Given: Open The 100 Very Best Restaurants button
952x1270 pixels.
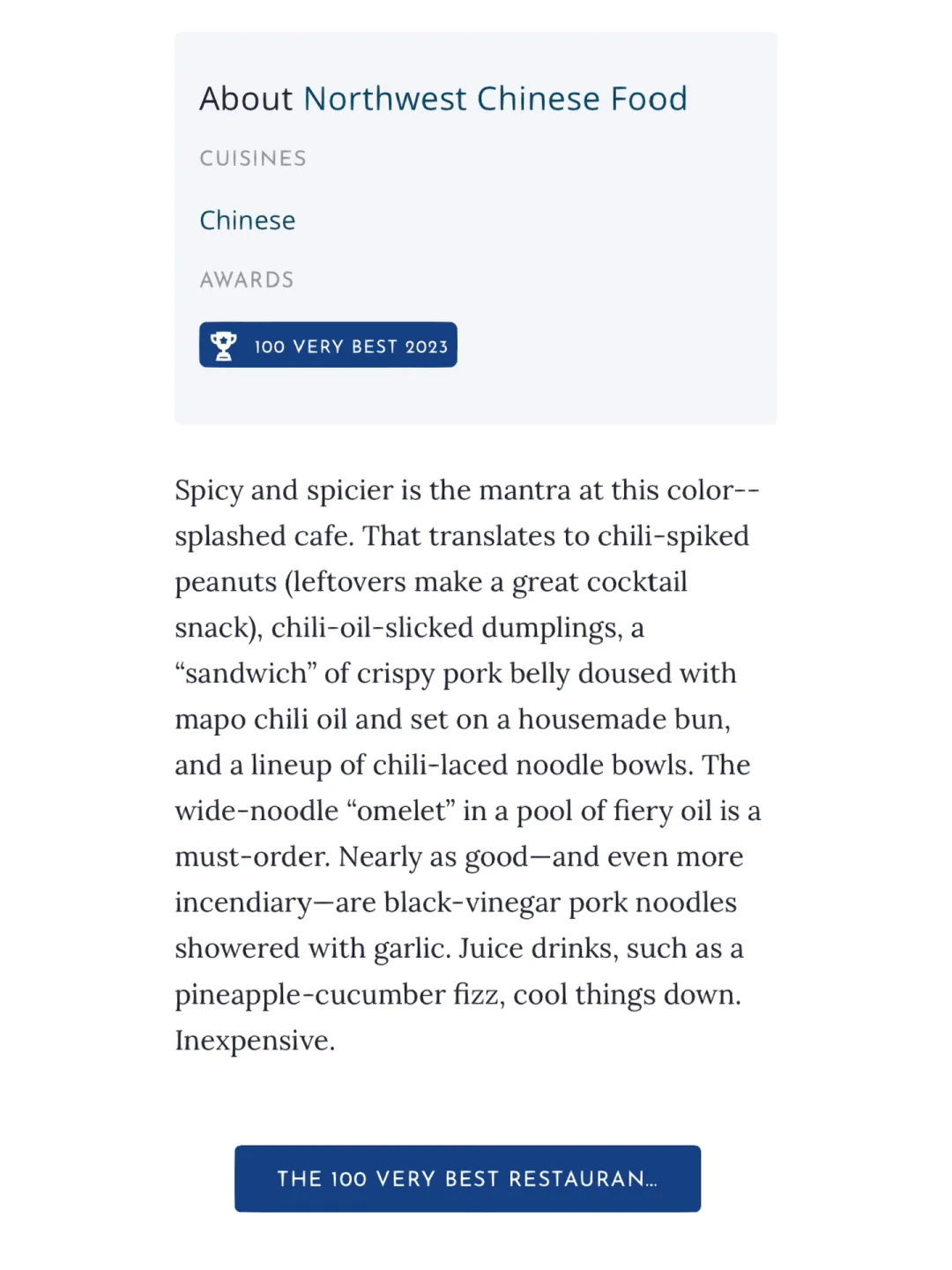Looking at the screenshot, I should [467, 1178].
